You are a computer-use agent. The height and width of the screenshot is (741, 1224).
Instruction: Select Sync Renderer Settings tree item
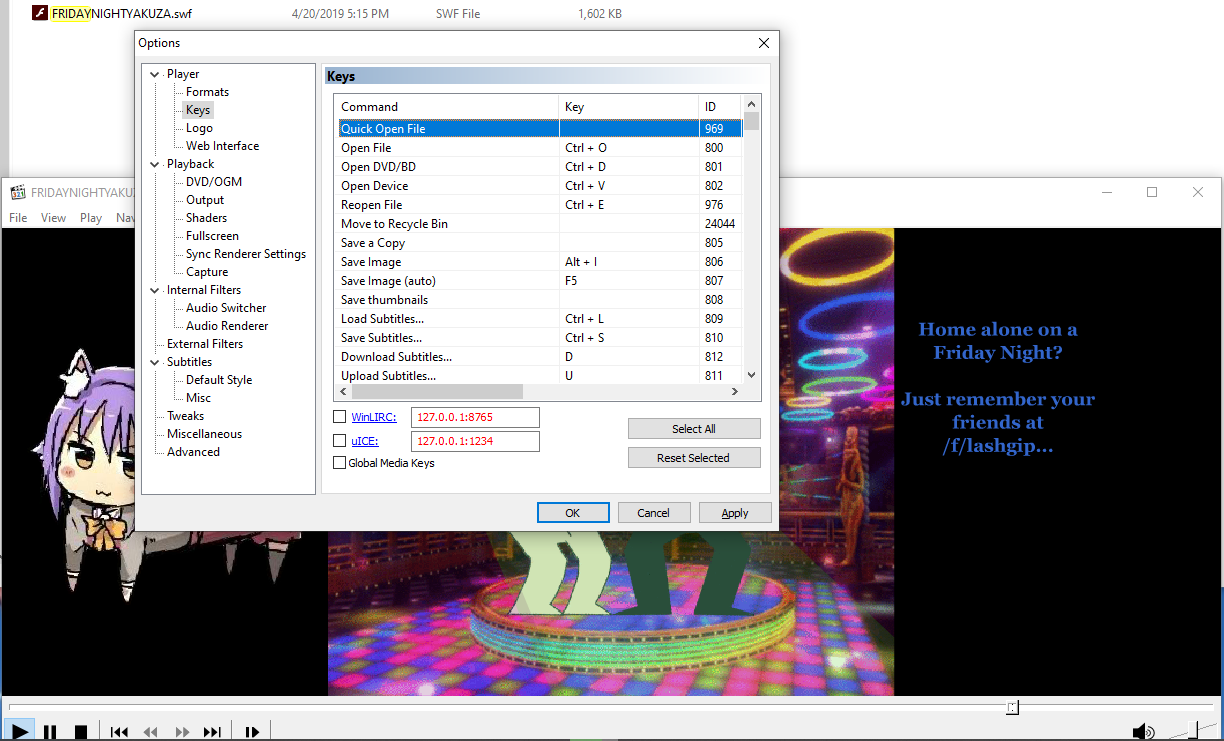tap(246, 254)
